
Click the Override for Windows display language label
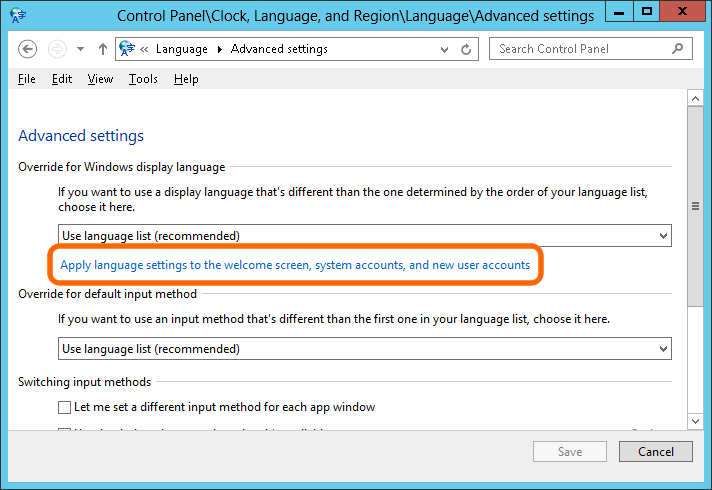[122, 167]
